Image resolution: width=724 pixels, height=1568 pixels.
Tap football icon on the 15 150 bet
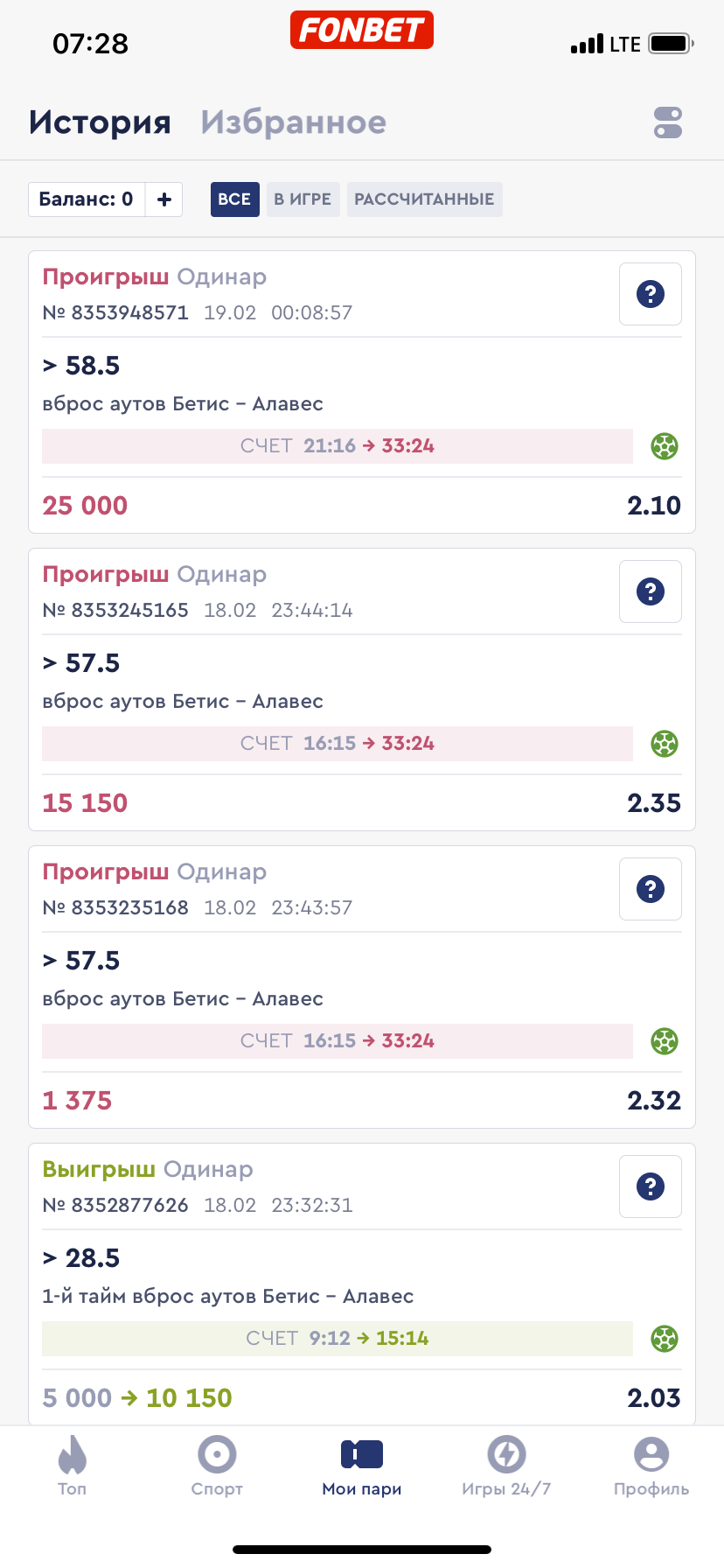[x=665, y=744]
